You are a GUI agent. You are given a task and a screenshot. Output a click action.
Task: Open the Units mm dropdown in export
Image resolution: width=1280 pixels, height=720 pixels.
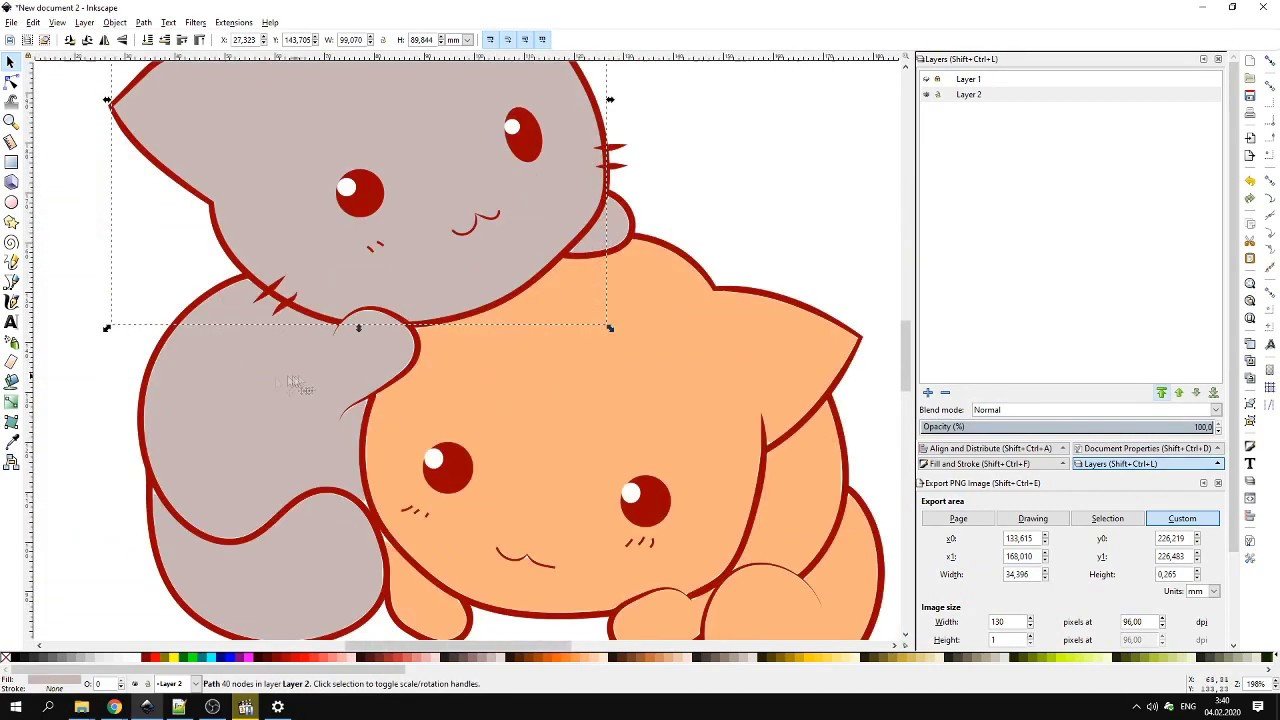(1200, 592)
